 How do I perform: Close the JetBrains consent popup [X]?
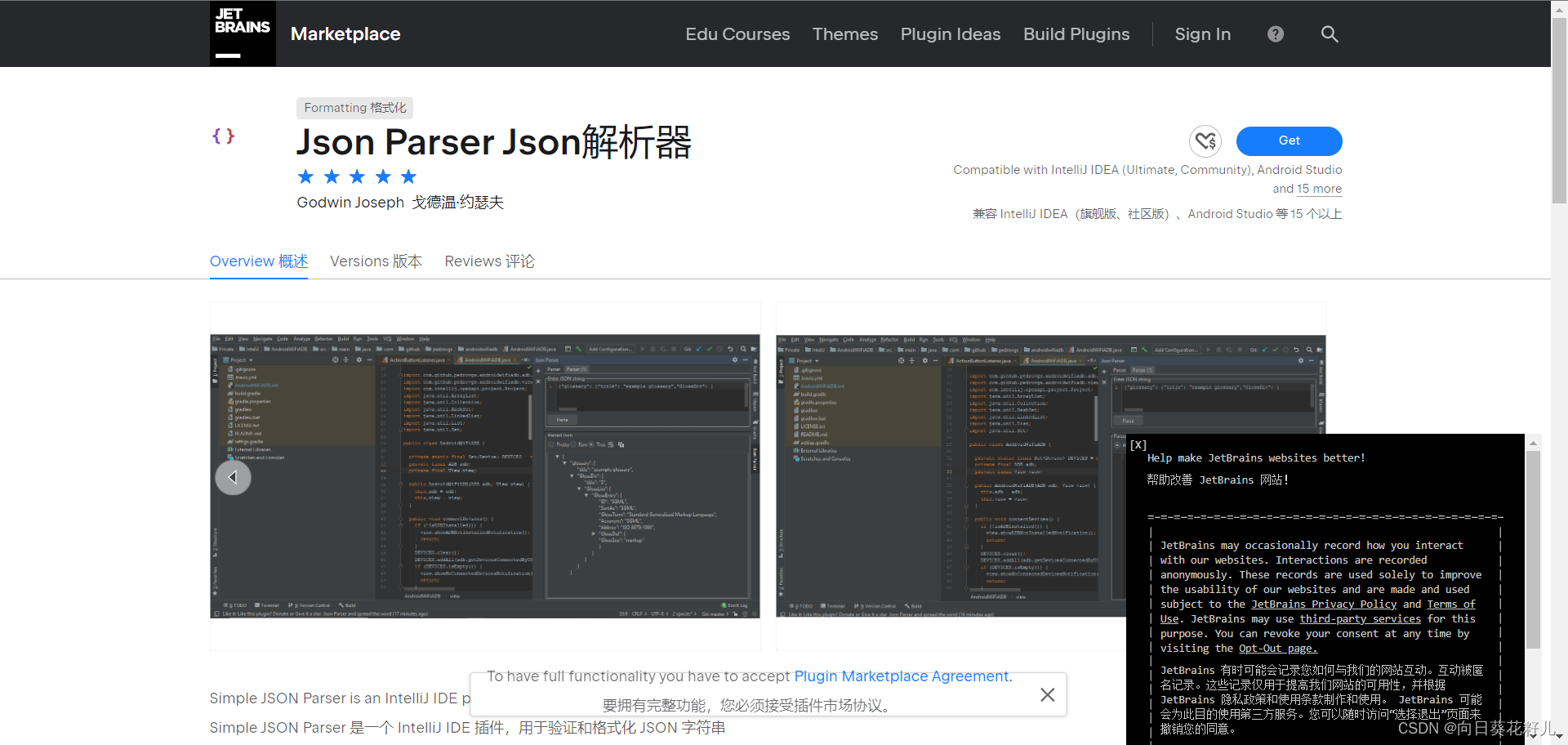click(x=1138, y=445)
